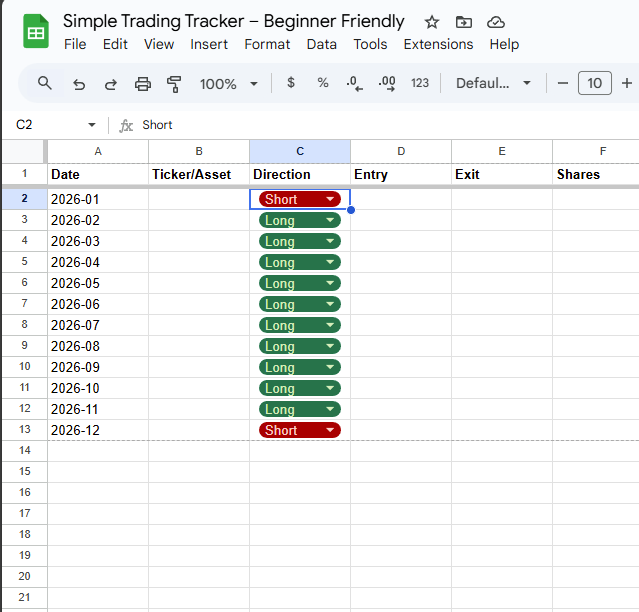Format as percent icon
The height and width of the screenshot is (612, 639).
pos(323,83)
